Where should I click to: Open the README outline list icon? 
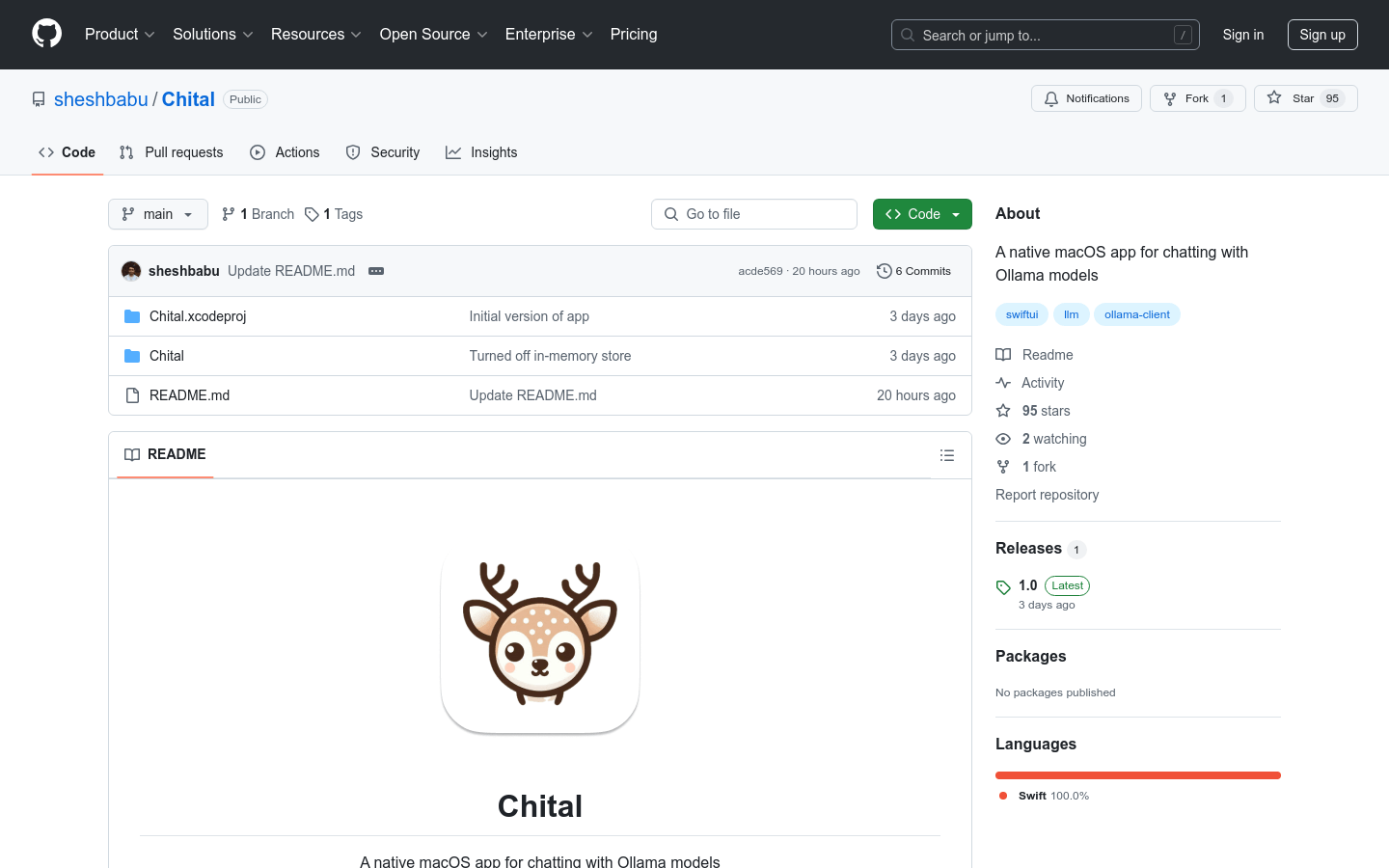(x=947, y=455)
